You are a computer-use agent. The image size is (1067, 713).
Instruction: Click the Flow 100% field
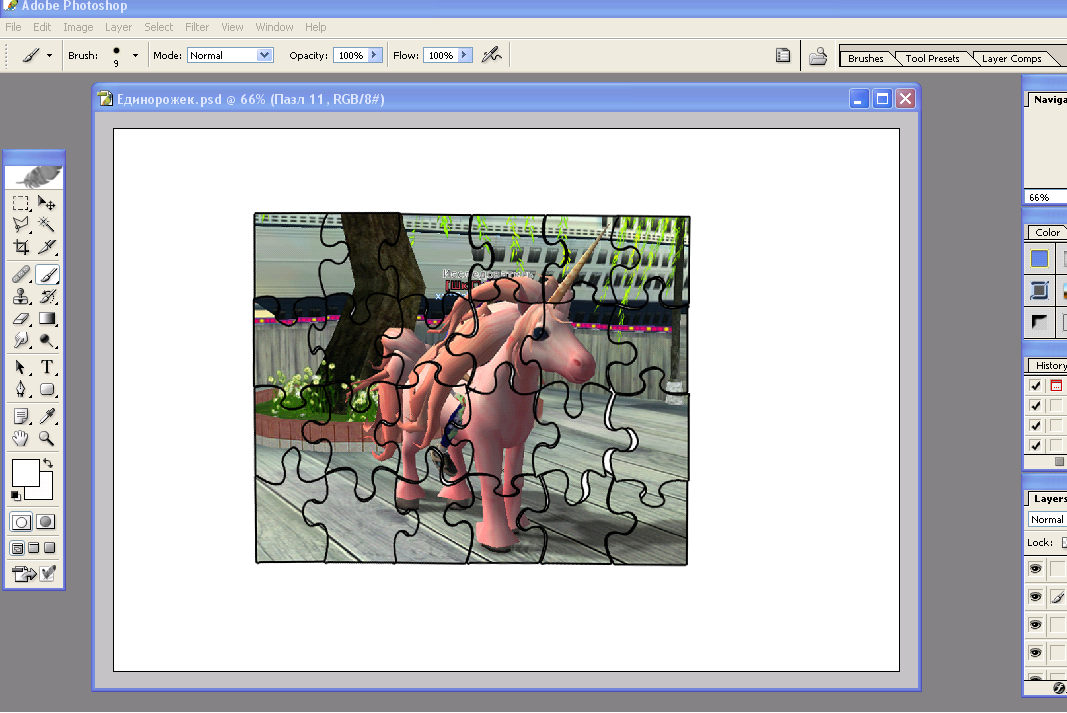click(x=440, y=55)
